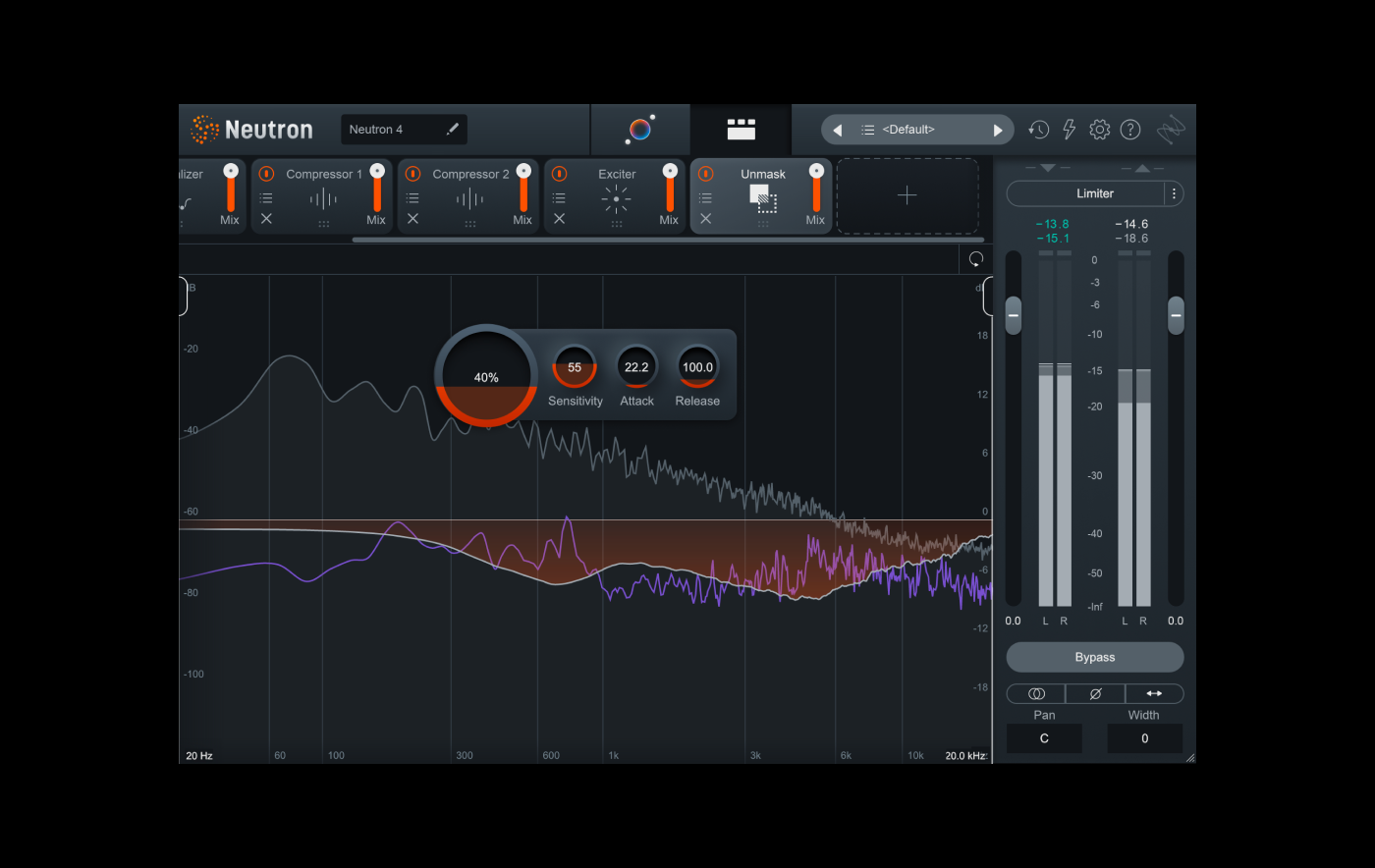
Task: Toggle the phase invert icon
Action: [x=1095, y=693]
